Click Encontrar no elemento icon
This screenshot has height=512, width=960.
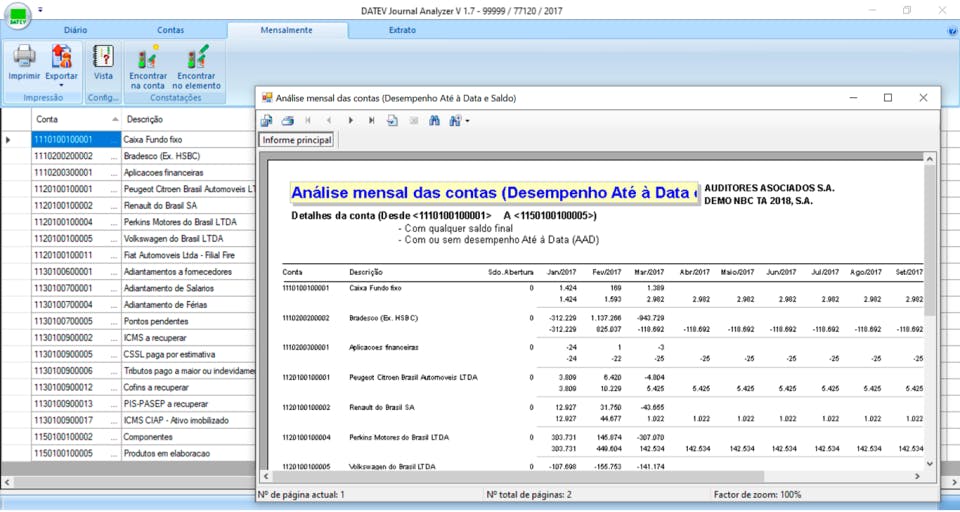coord(196,58)
